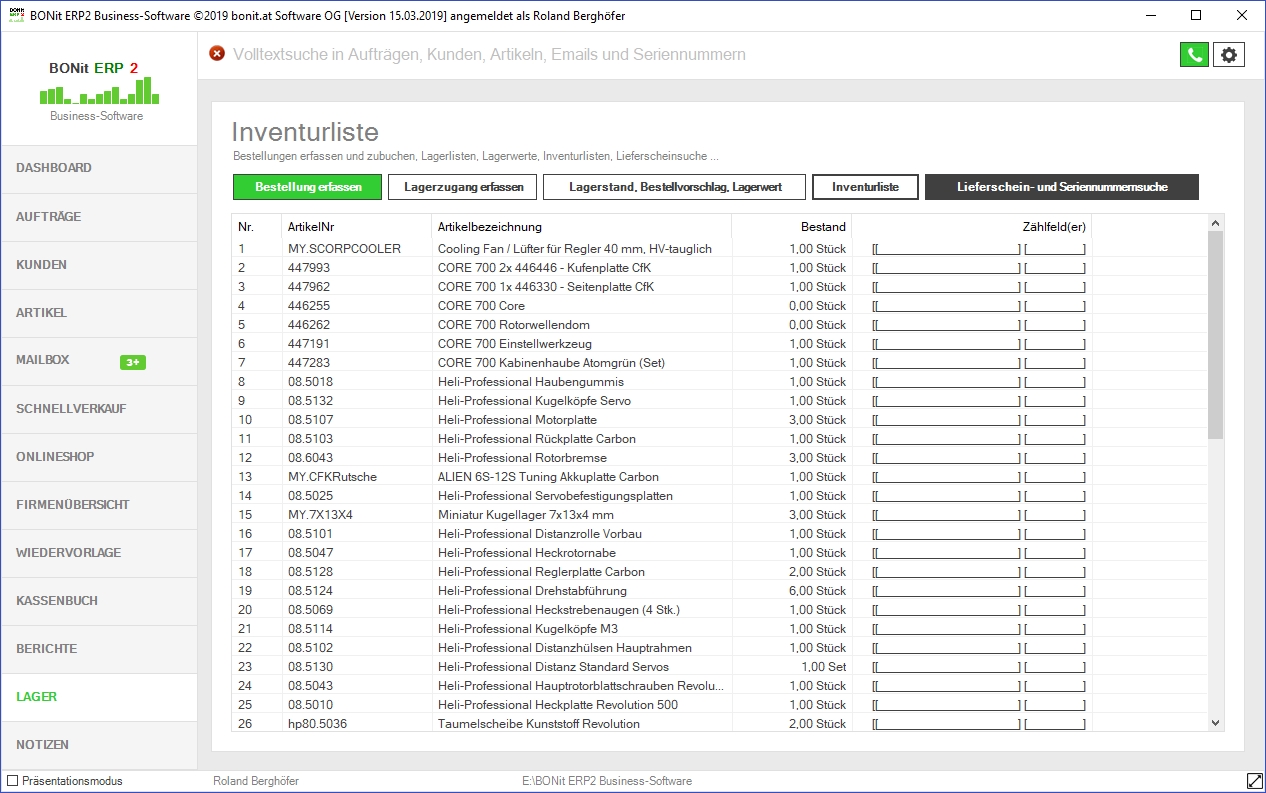Screen dimensions: 1266x793
Task: Click Heli-Professional Distanz Standard Servos
Action: tap(553, 667)
